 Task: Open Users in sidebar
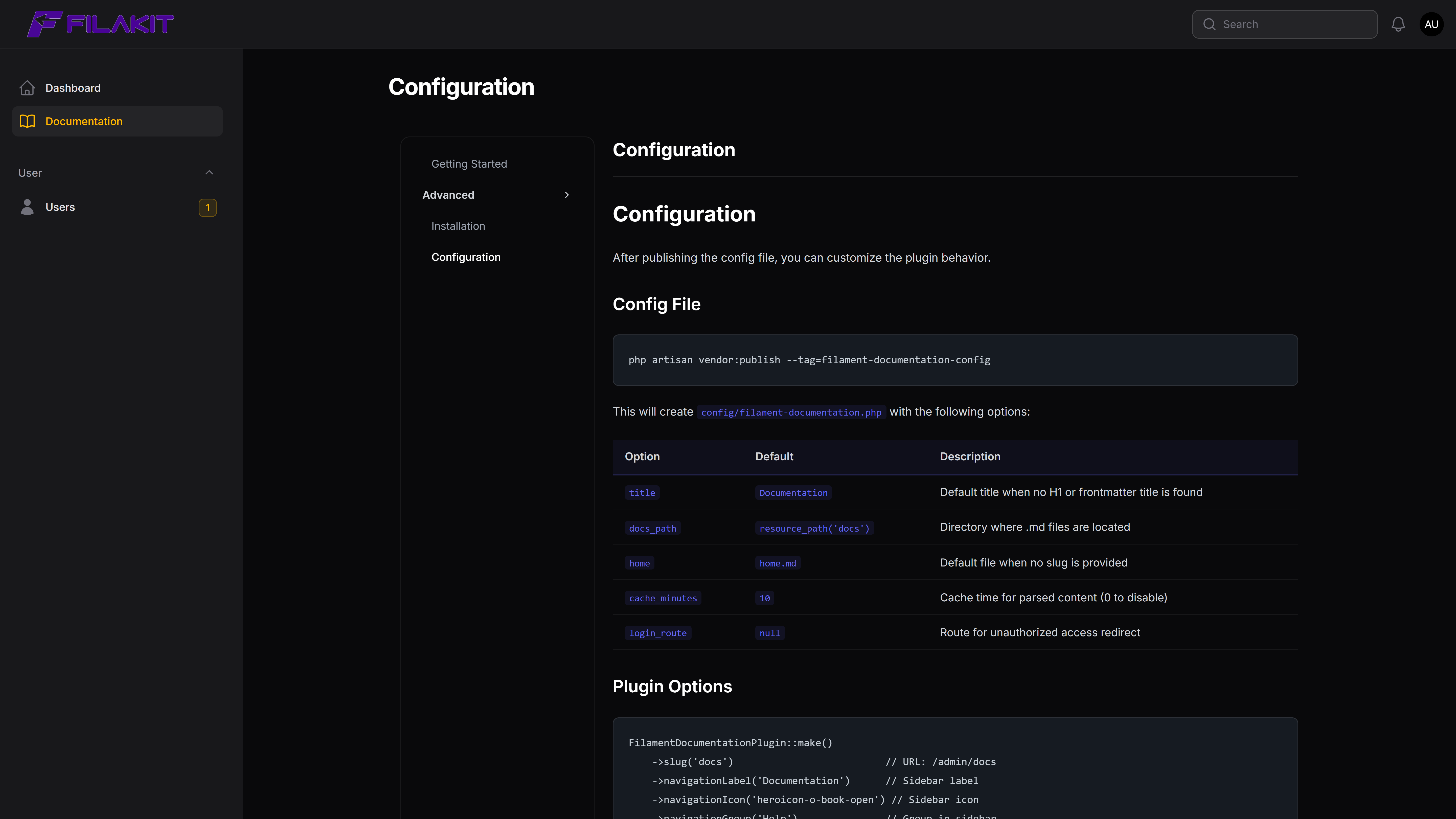point(118,208)
